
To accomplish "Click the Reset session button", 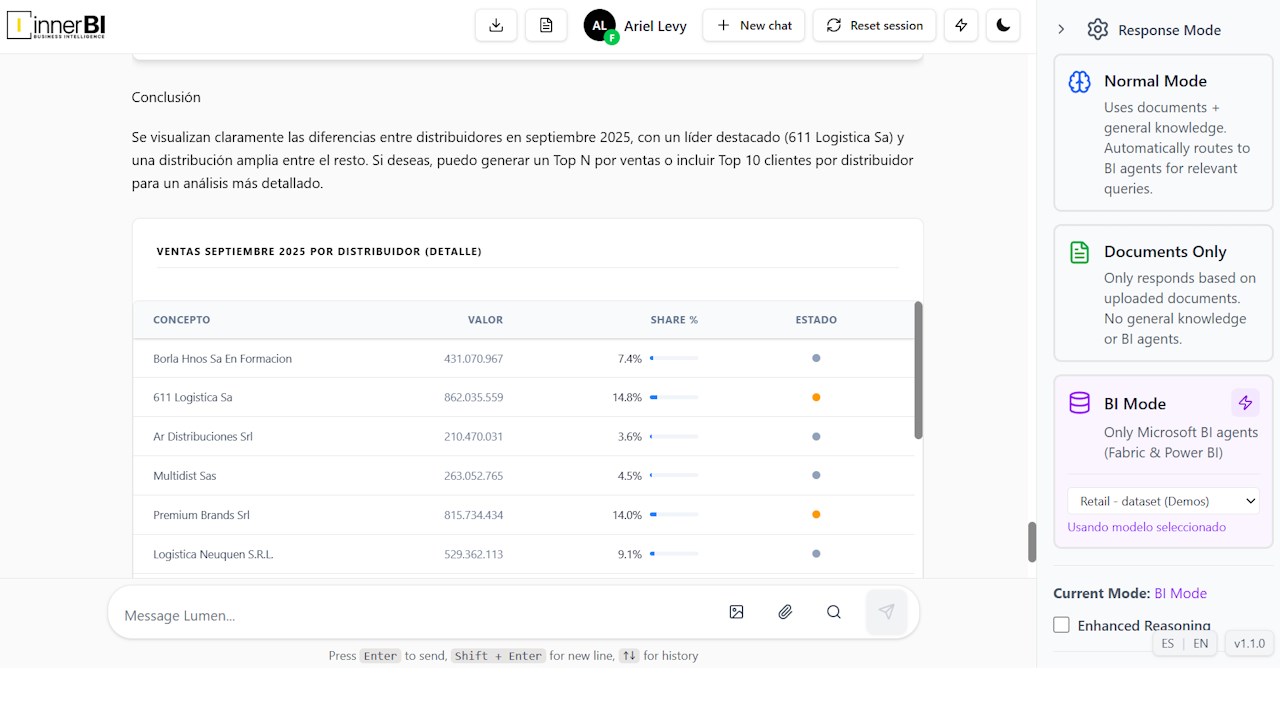I will 874,25.
